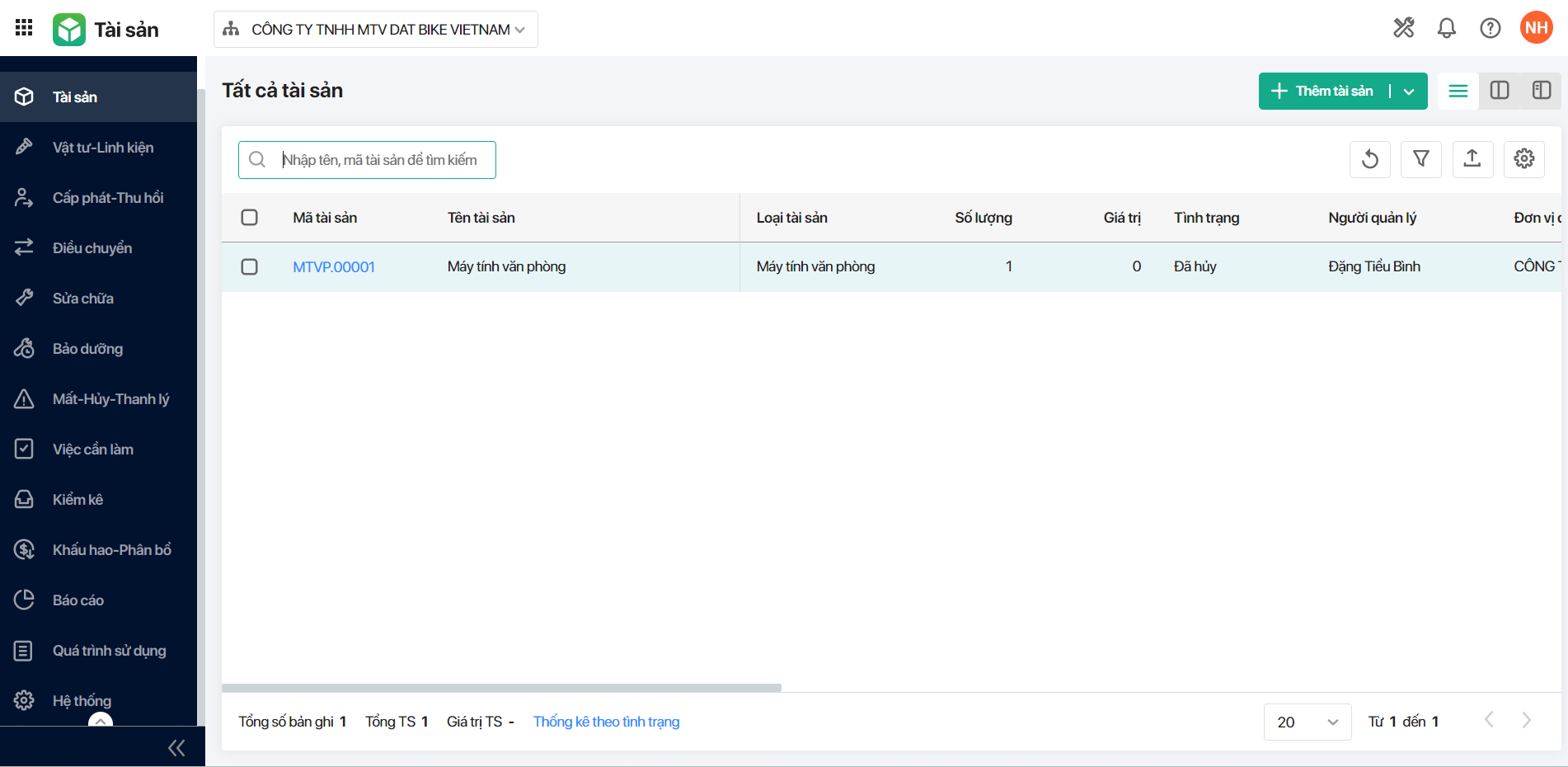This screenshot has height=767, width=1568.
Task: Open the notifications bell
Action: click(1446, 28)
